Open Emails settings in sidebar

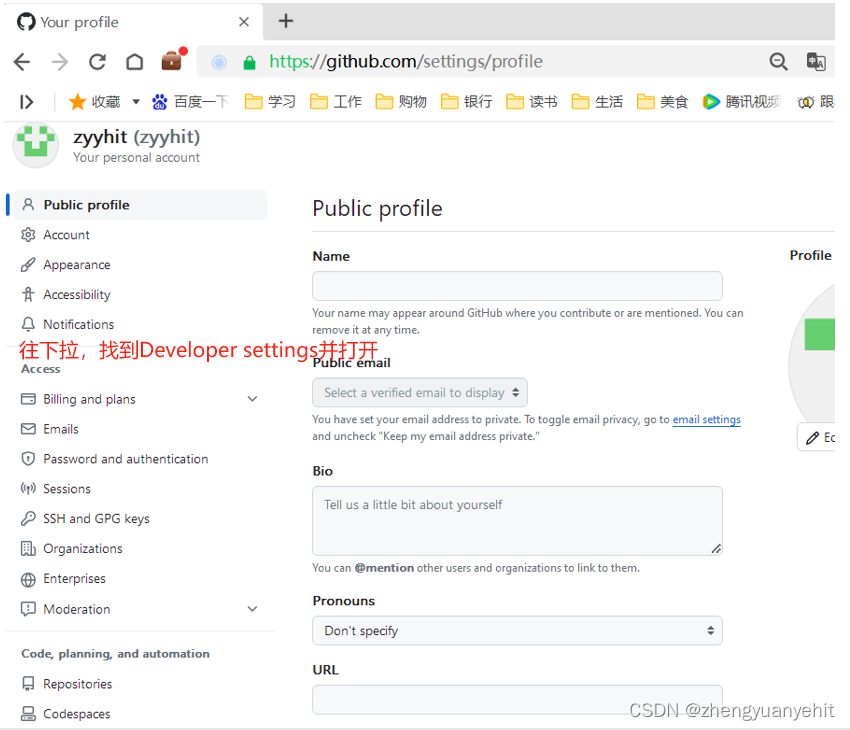(49, 429)
